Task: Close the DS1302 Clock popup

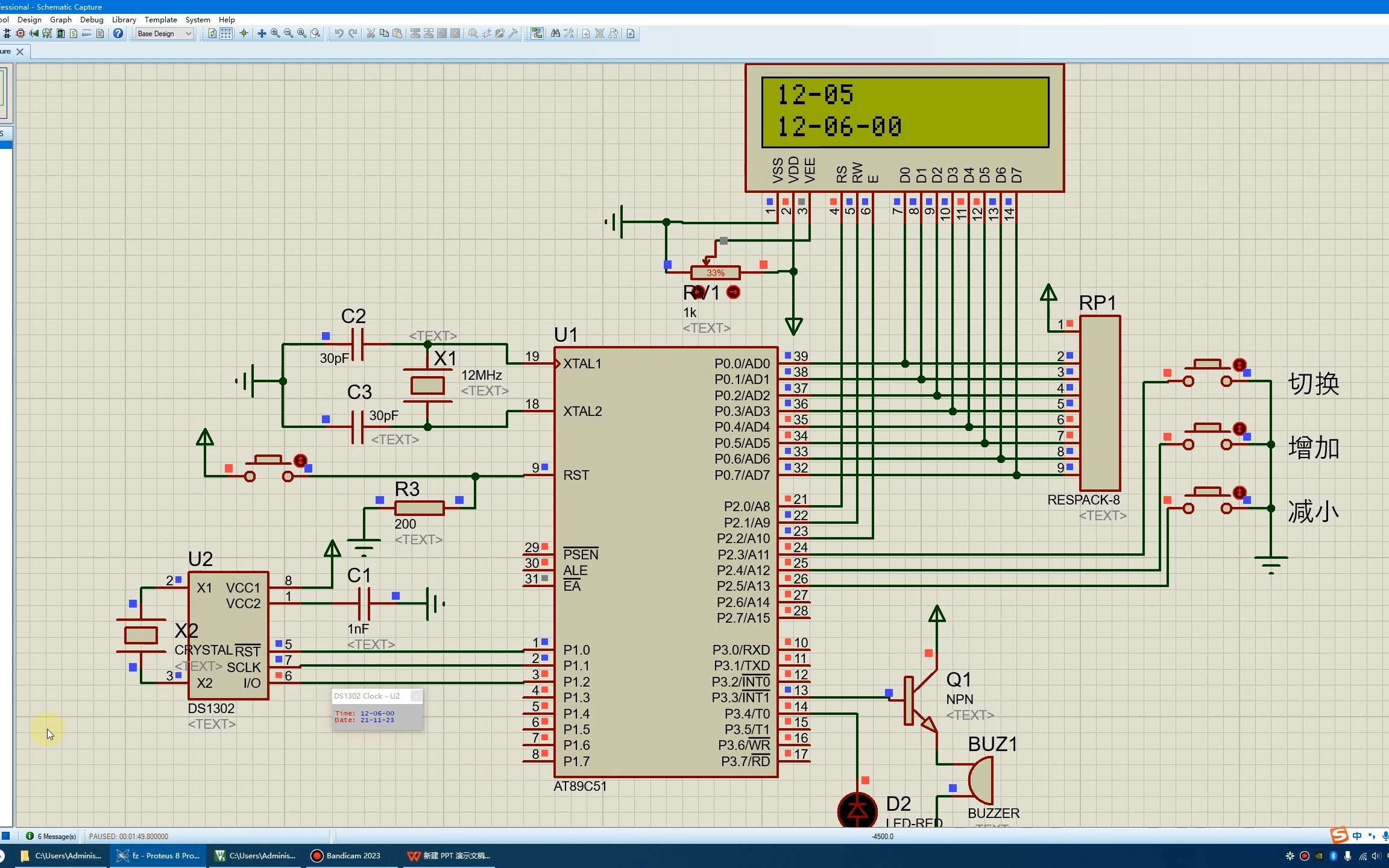Action: click(416, 696)
